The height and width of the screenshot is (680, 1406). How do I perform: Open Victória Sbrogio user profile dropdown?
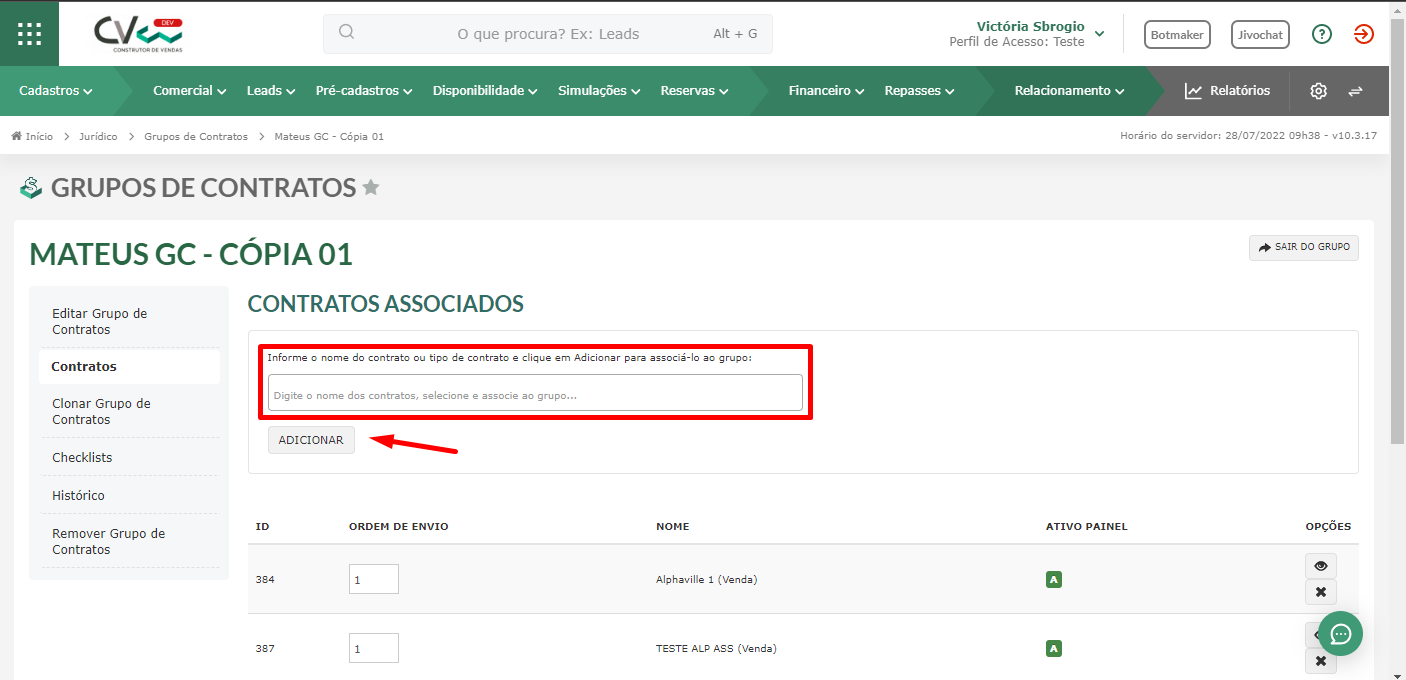pos(1027,34)
